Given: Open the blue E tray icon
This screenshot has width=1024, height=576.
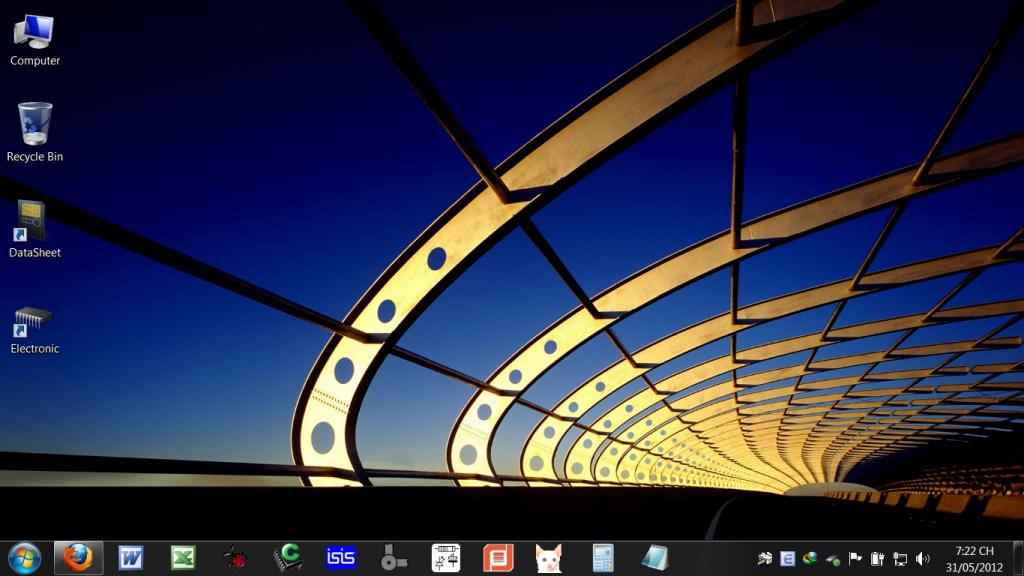Looking at the screenshot, I should [x=788, y=558].
